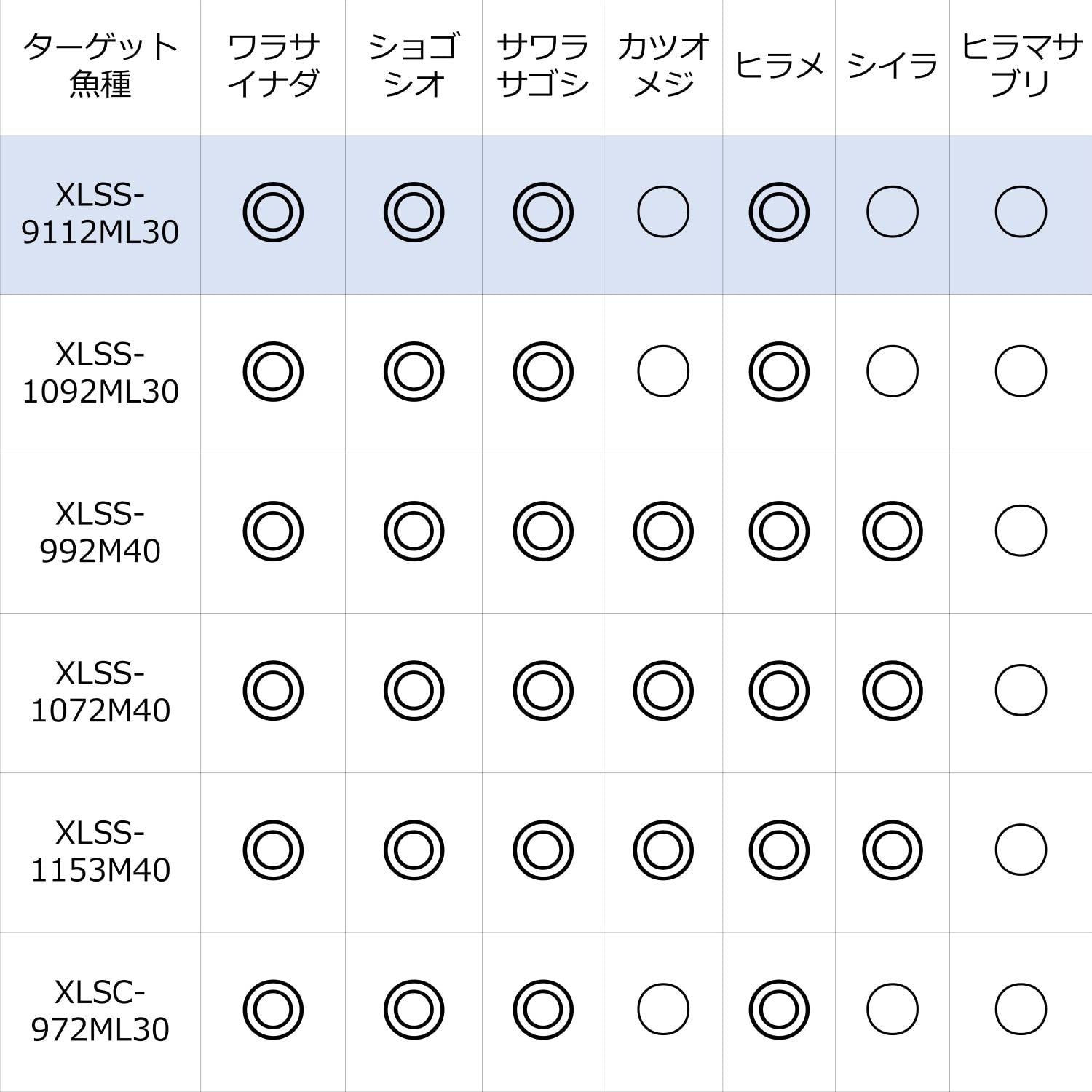This screenshot has width=1092, height=1092.
Task: Click the XLSS-1153M40 model label
Action: pos(100,851)
